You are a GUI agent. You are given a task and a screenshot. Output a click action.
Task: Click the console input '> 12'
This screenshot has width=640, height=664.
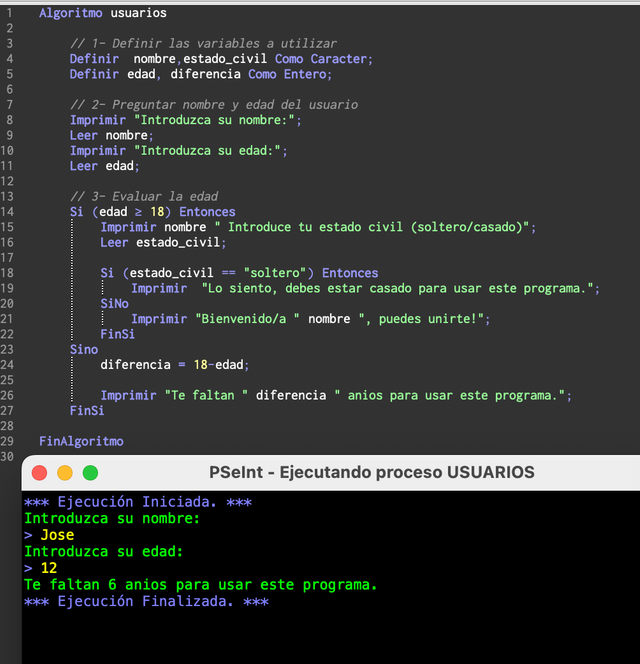(41, 568)
